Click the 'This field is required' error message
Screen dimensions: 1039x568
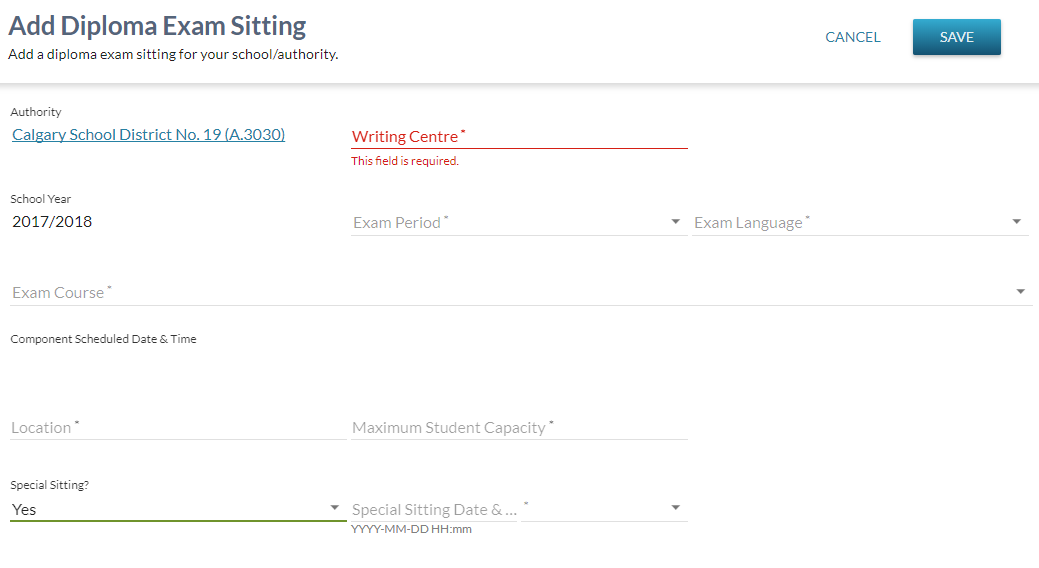(405, 161)
